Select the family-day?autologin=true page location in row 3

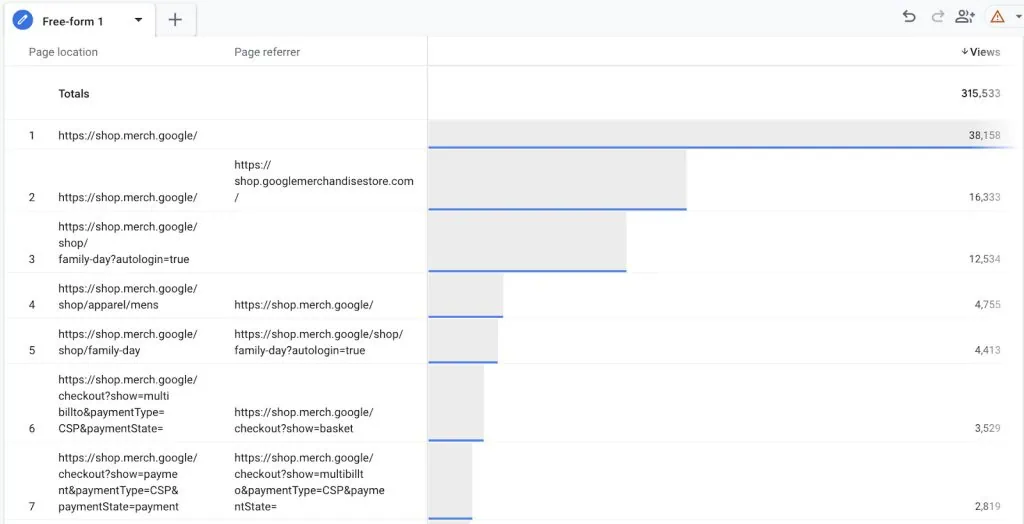pos(128,243)
